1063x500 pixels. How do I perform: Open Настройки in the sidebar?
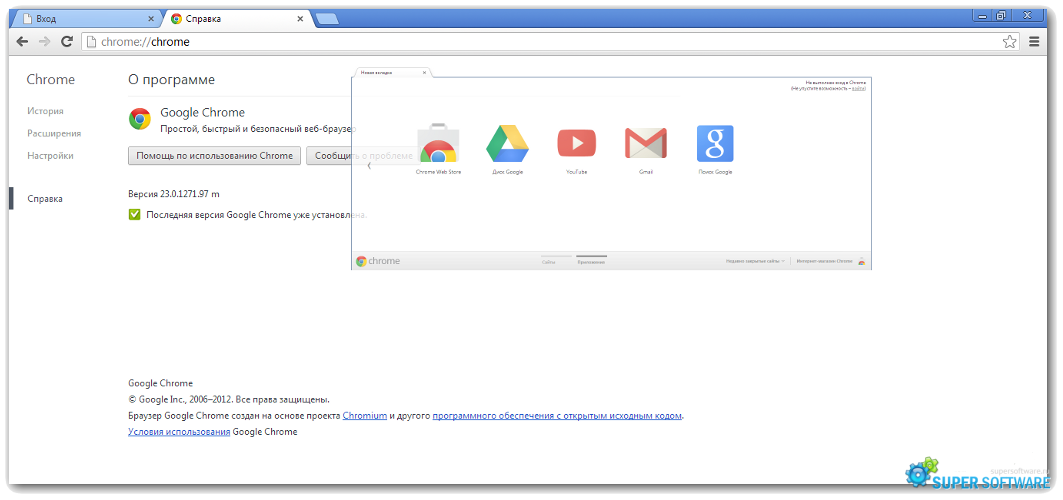50,156
